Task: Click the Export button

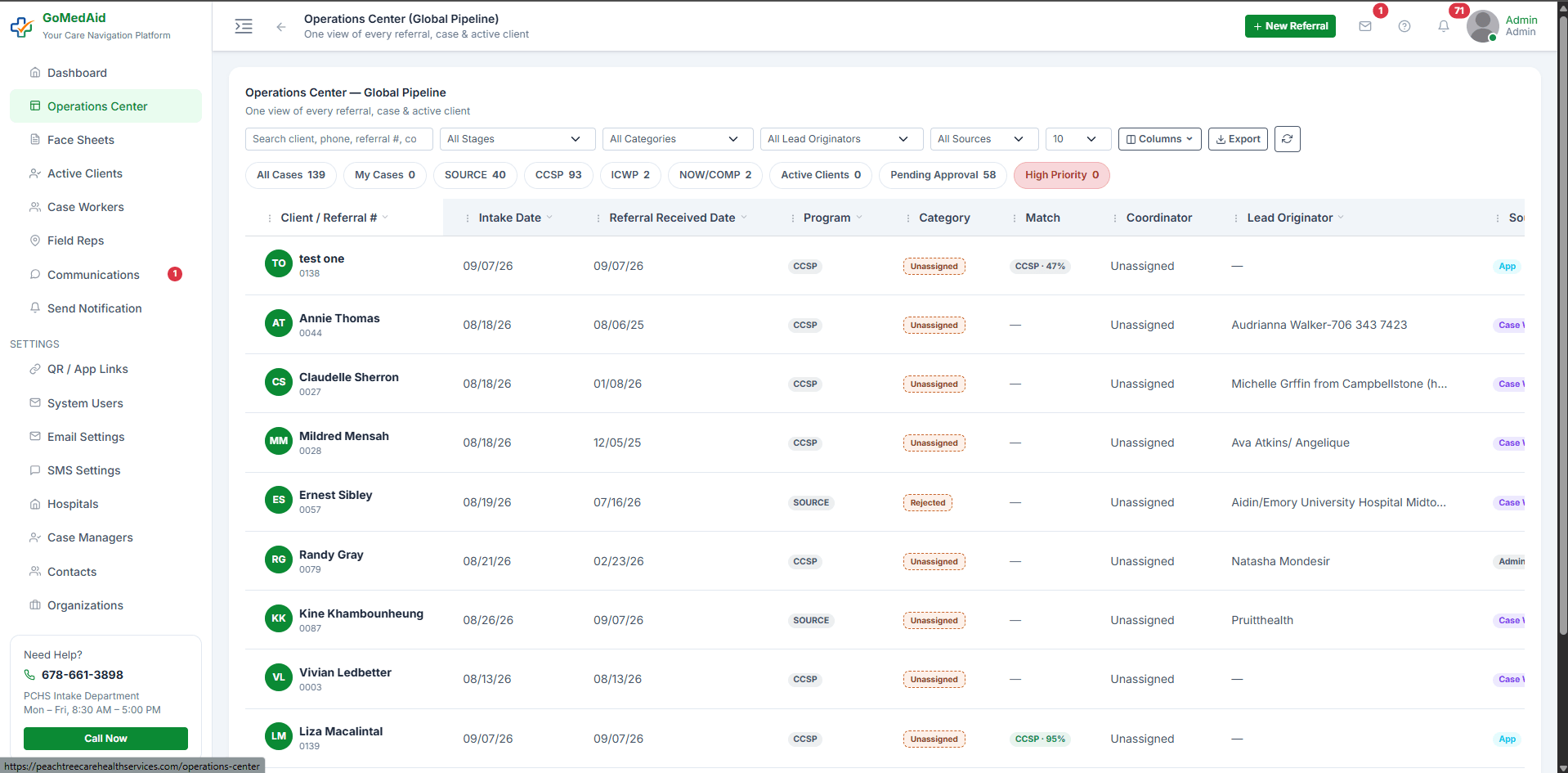Action: coord(1238,139)
